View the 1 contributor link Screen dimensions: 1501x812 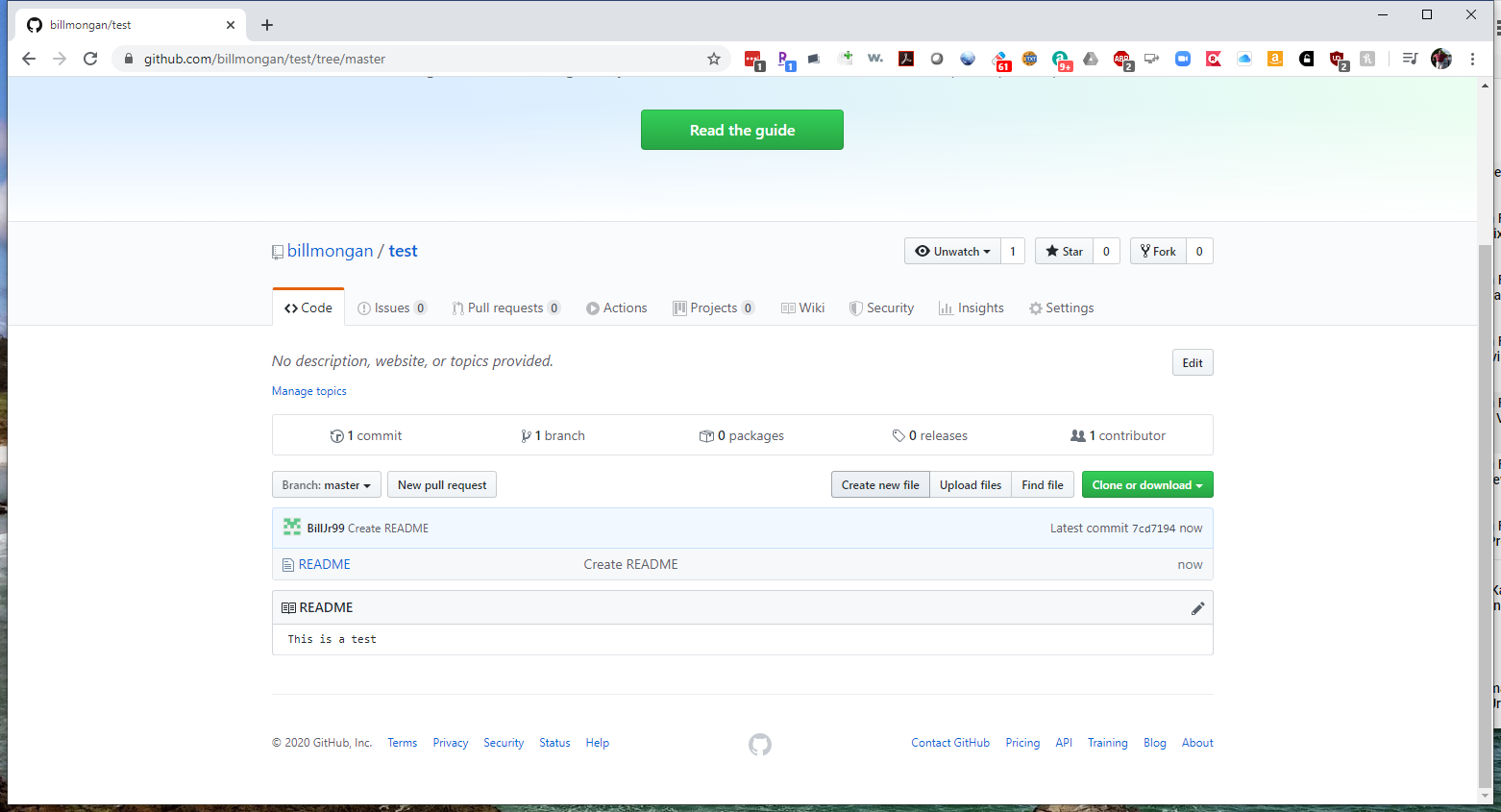(1118, 435)
